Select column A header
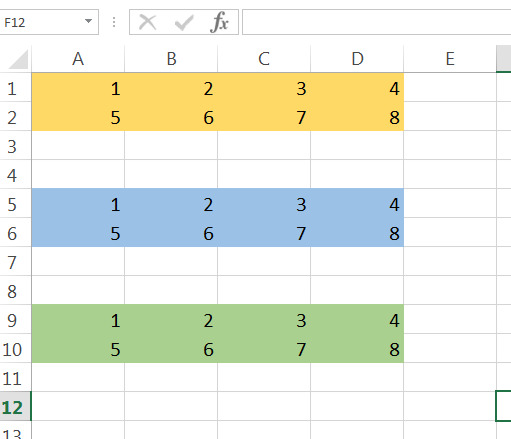Screen dimensions: 511x439 pyautogui.click(x=78, y=59)
